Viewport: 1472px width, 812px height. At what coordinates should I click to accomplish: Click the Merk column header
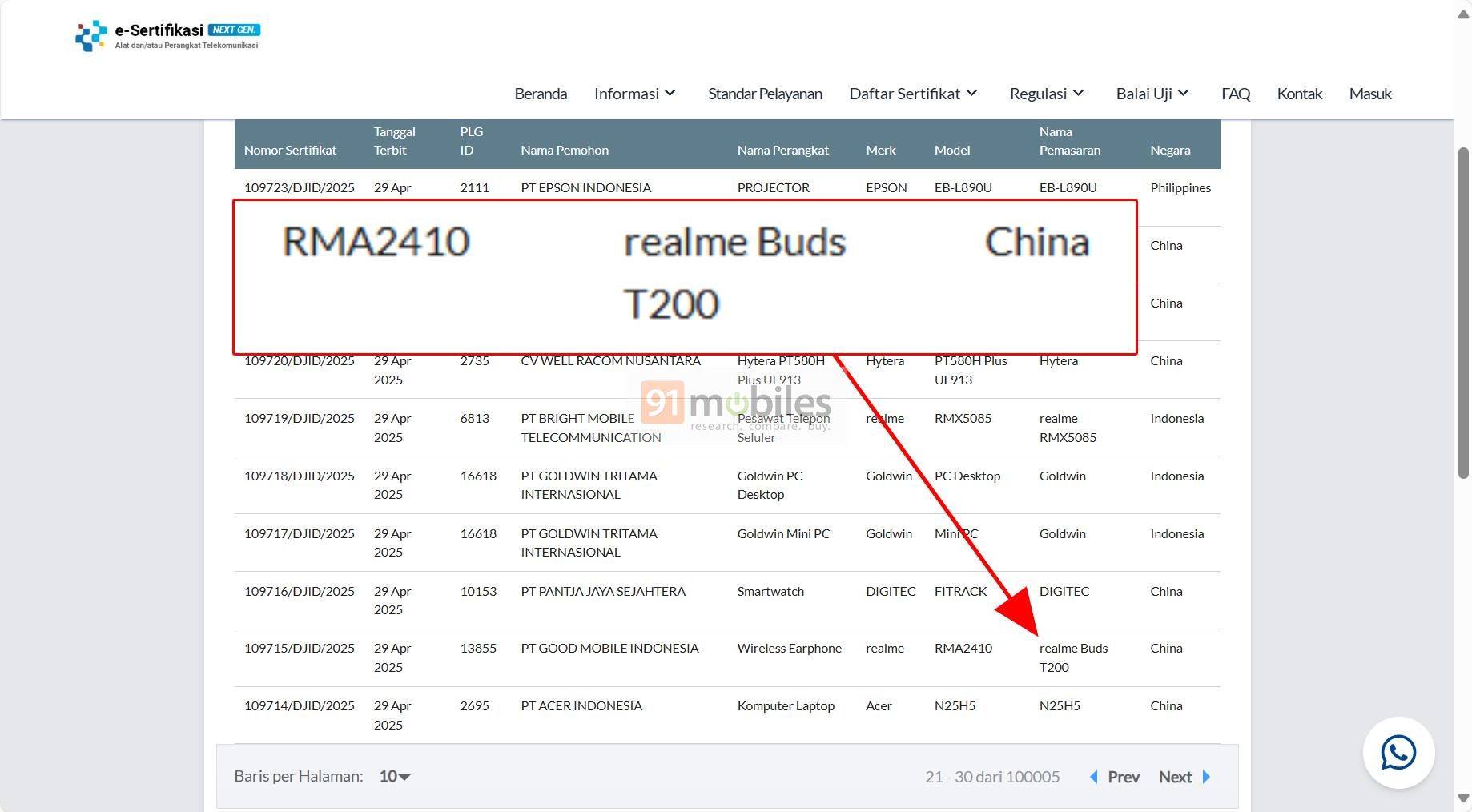880,150
